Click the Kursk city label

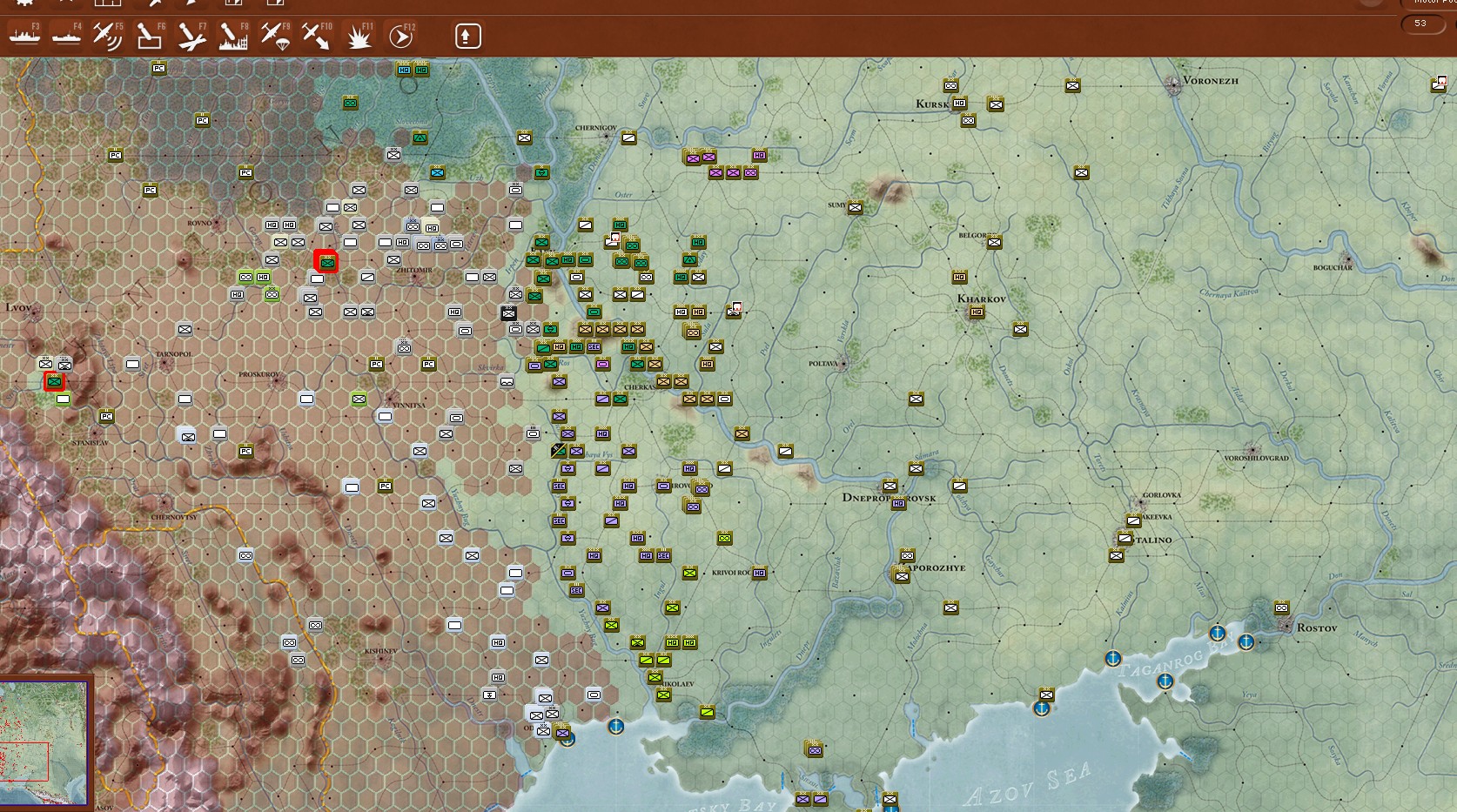931,104
